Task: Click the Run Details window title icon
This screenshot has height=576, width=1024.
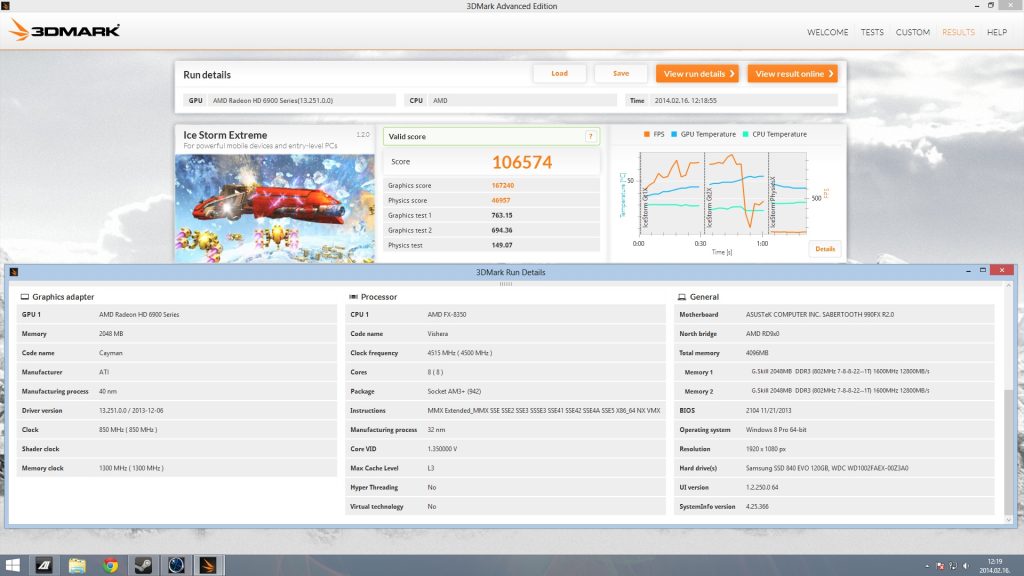Action: click(14, 272)
